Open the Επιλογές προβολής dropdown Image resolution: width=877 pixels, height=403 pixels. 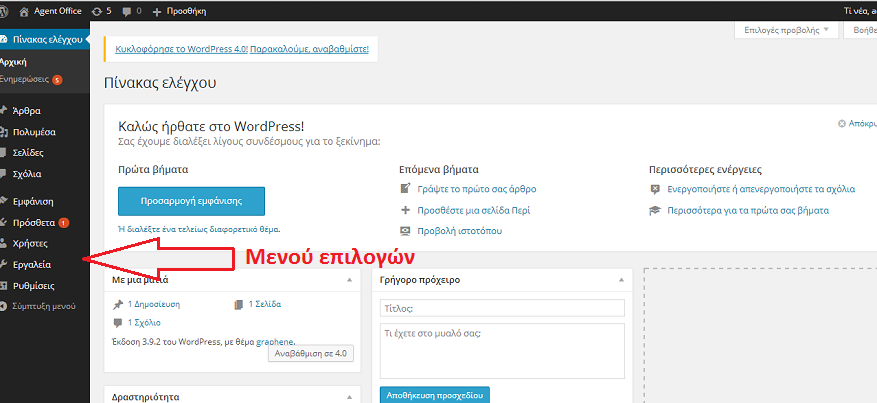click(x=786, y=30)
